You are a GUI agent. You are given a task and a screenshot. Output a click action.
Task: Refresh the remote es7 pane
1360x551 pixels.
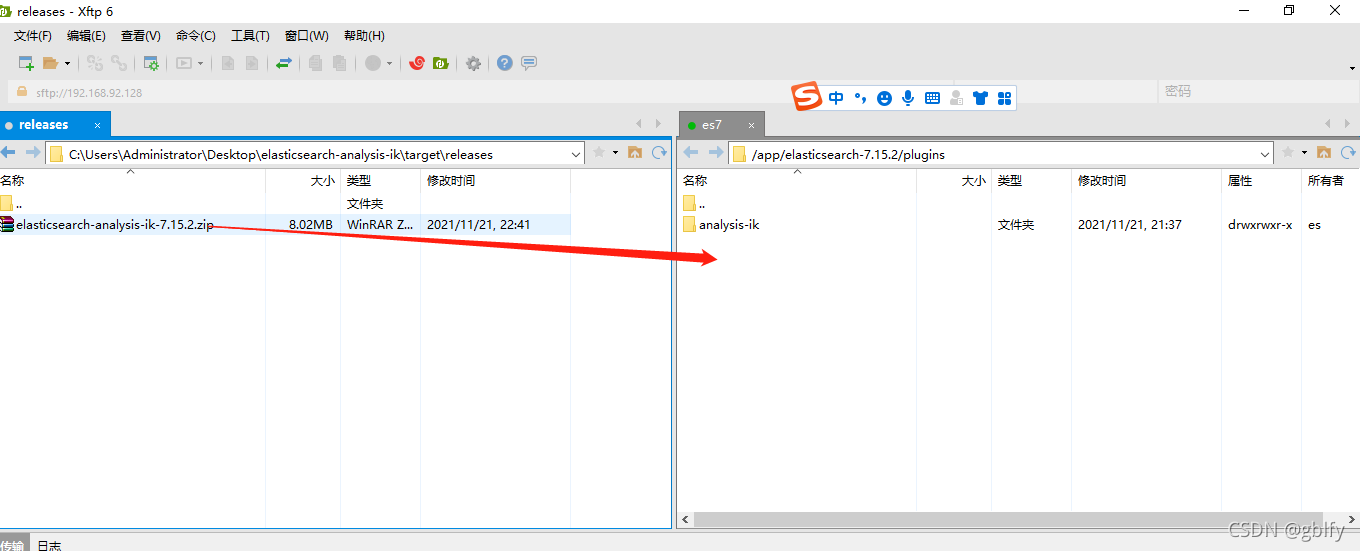click(x=1348, y=153)
